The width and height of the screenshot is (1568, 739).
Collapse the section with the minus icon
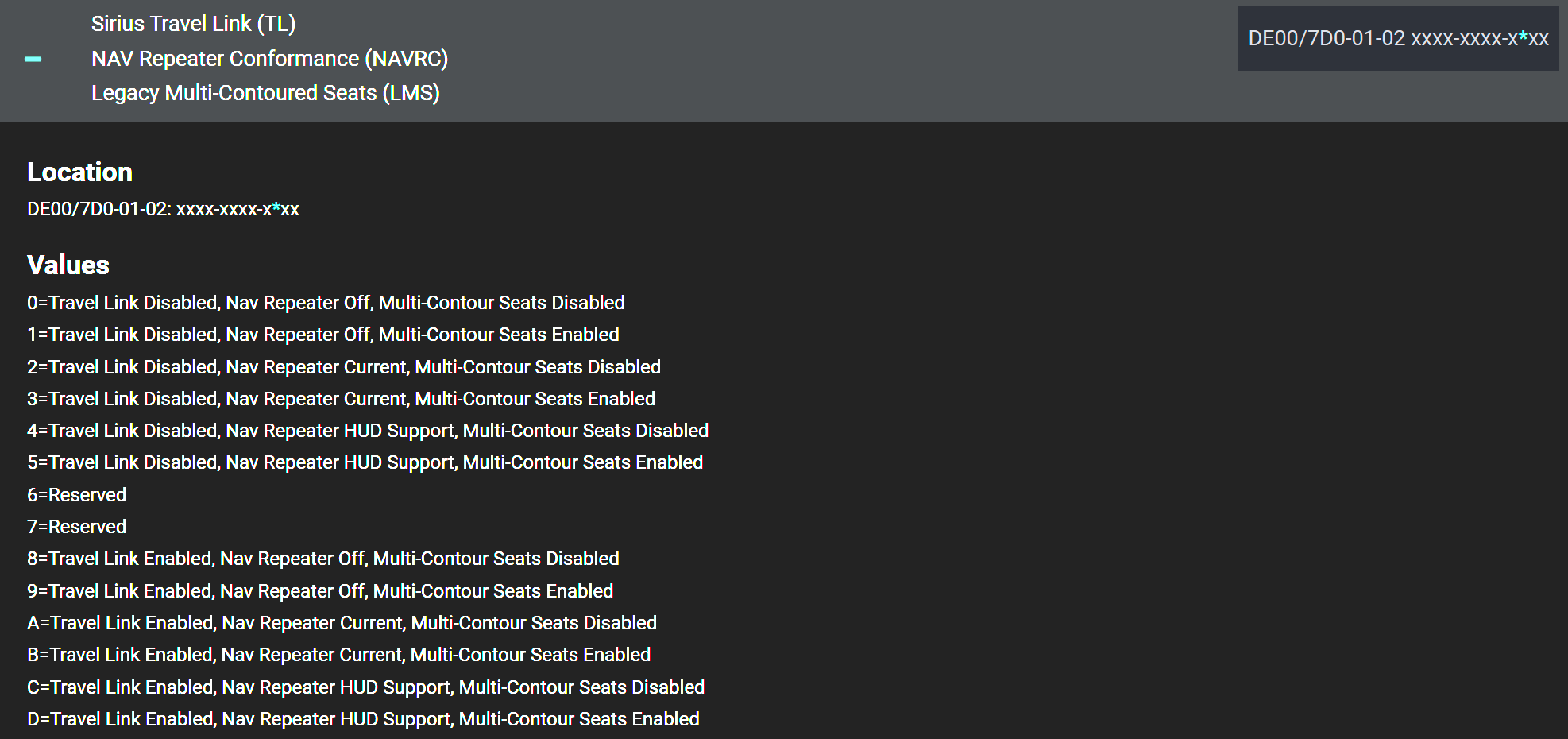click(x=33, y=59)
